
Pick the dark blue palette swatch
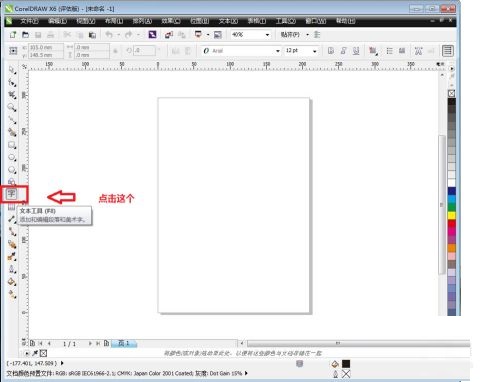click(452, 191)
